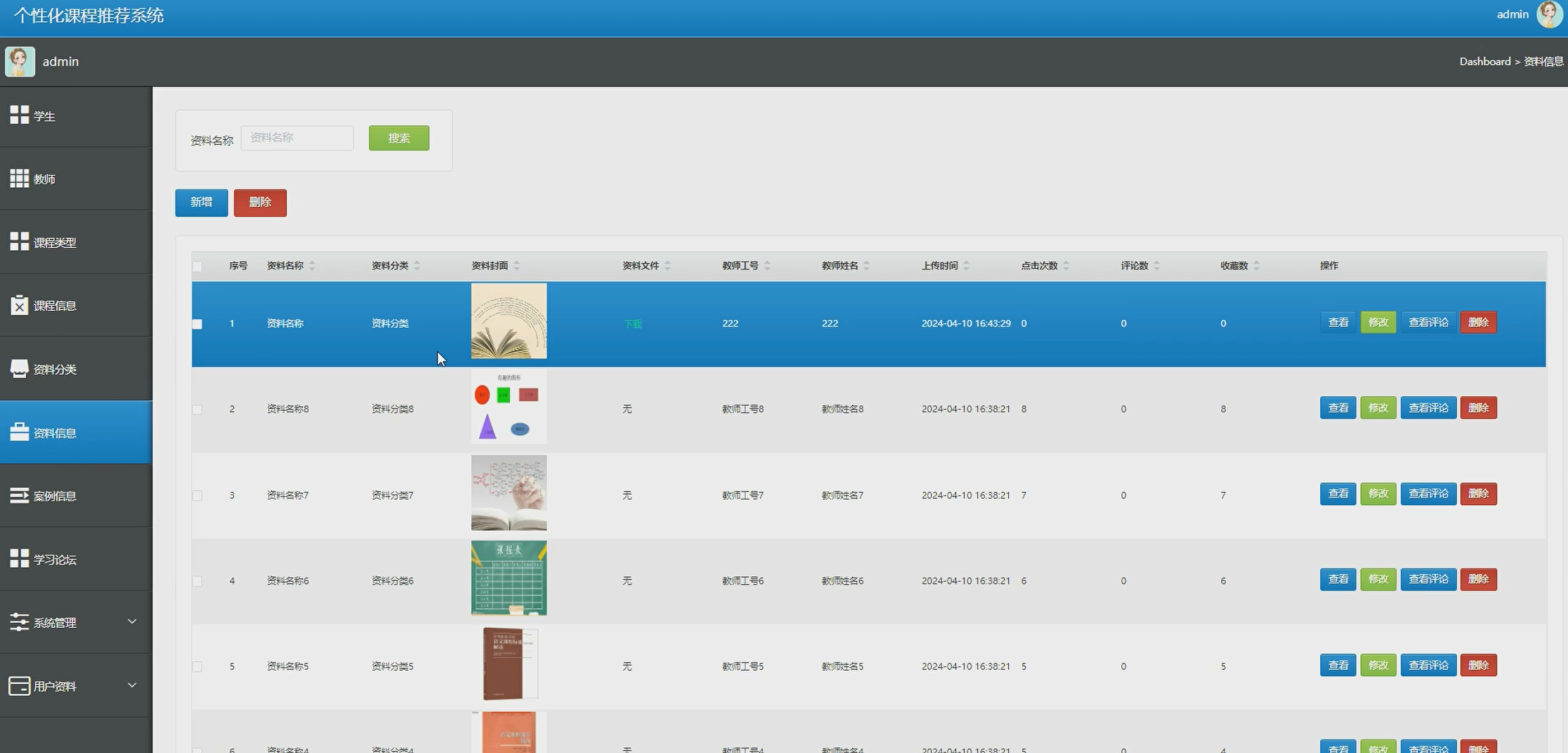The height and width of the screenshot is (753, 1568).
Task: Click 查看 for row 资料名称8
Action: [x=1338, y=408]
